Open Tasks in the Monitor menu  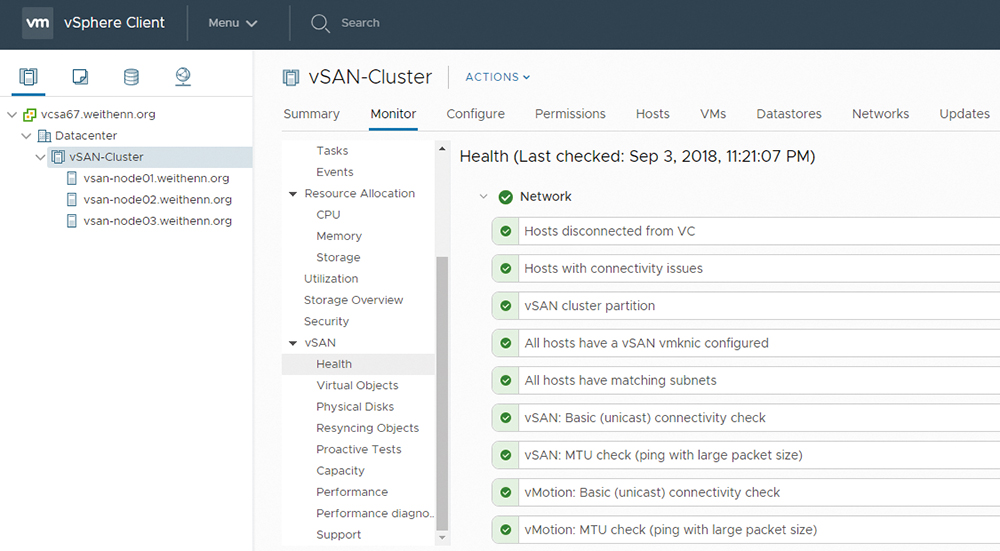(x=332, y=151)
